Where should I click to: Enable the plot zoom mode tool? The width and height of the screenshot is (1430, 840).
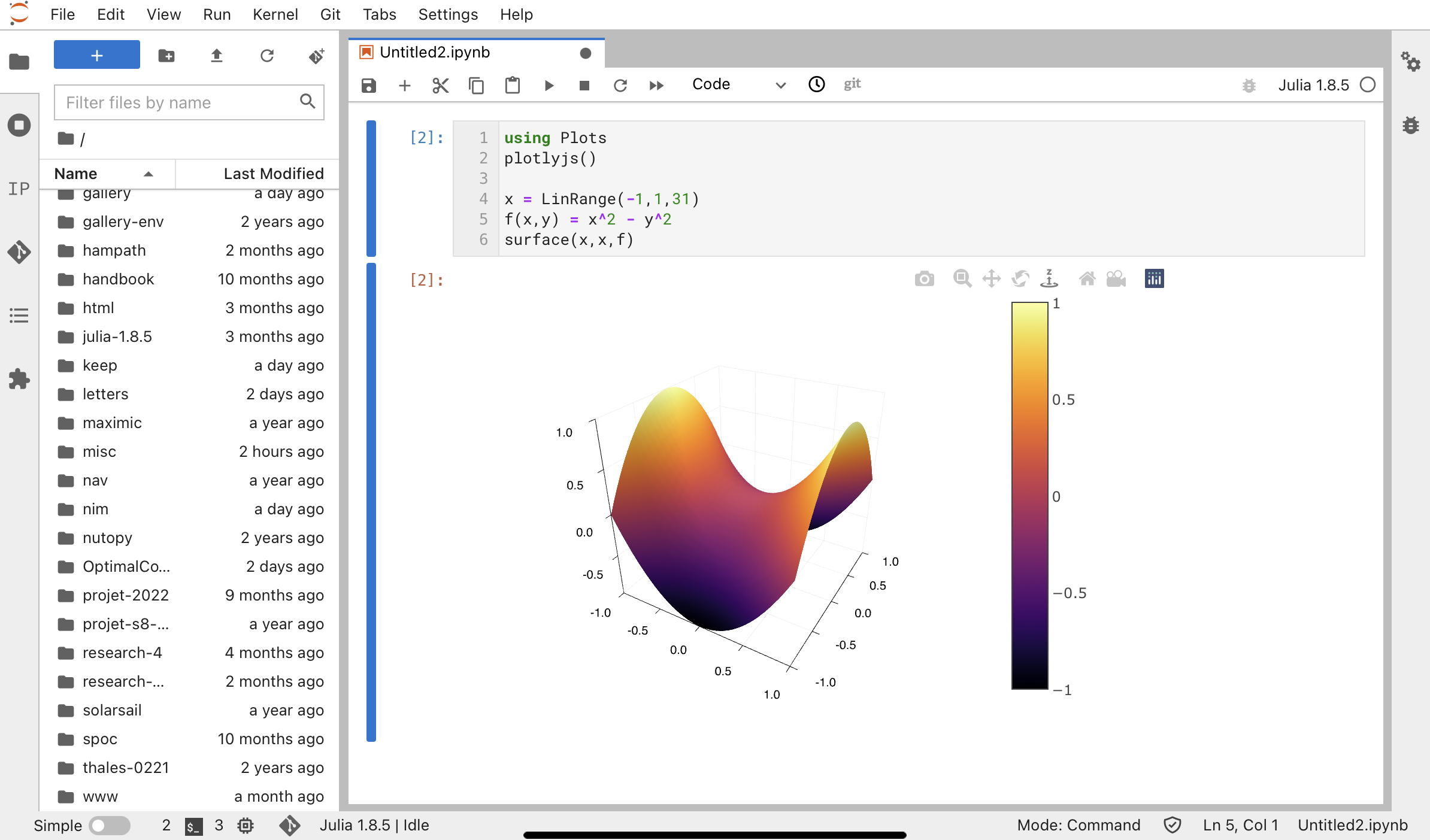[962, 279]
